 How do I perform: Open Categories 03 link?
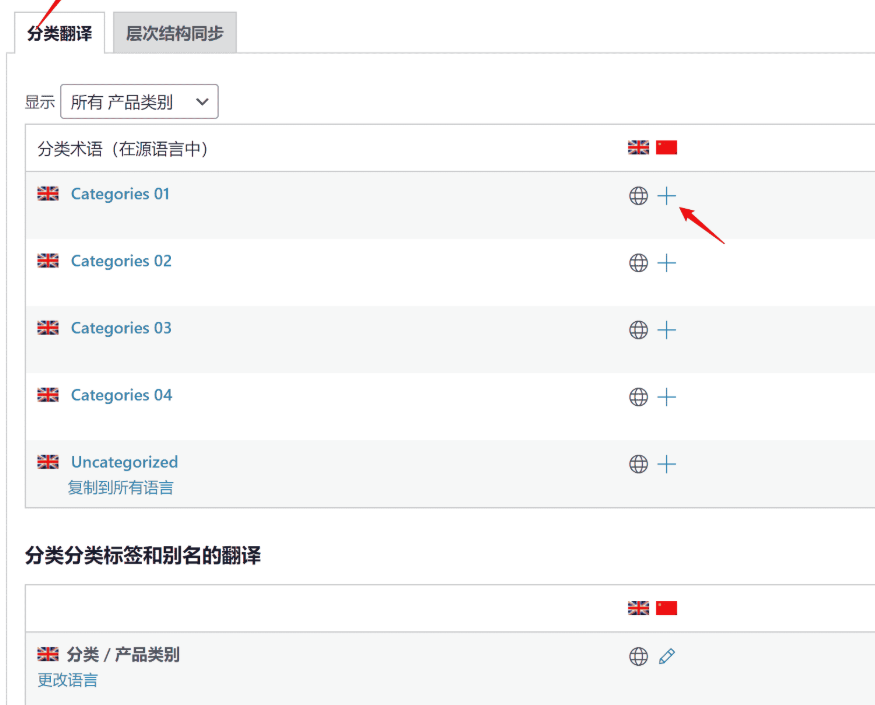121,328
